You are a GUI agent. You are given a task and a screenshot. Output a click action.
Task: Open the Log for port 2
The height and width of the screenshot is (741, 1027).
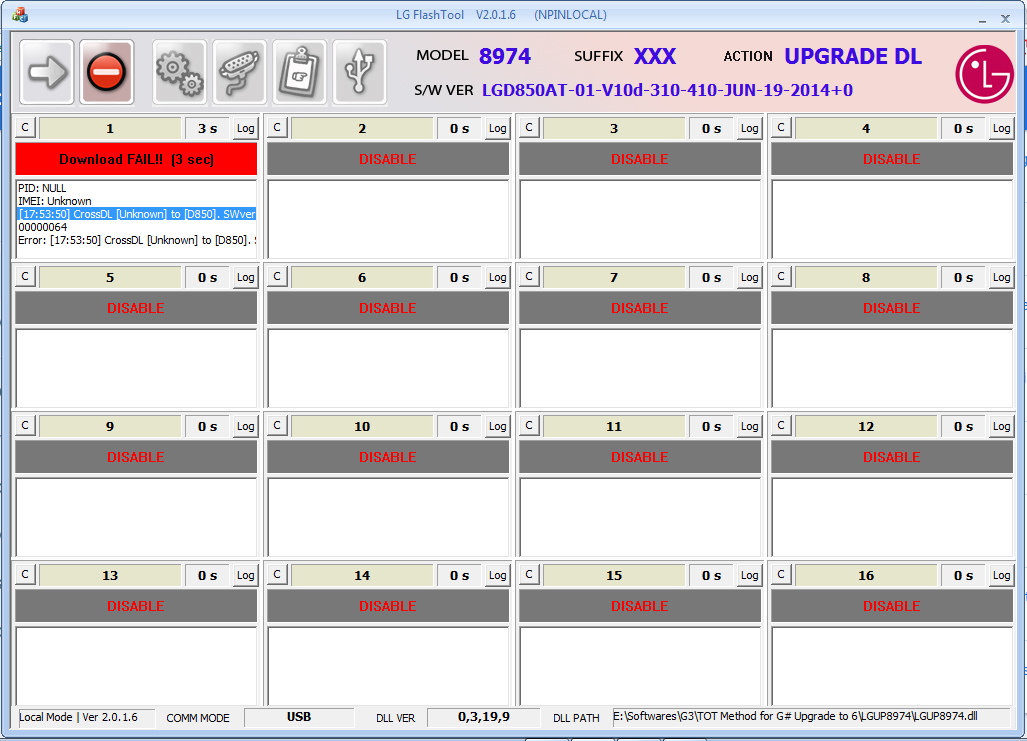click(498, 128)
